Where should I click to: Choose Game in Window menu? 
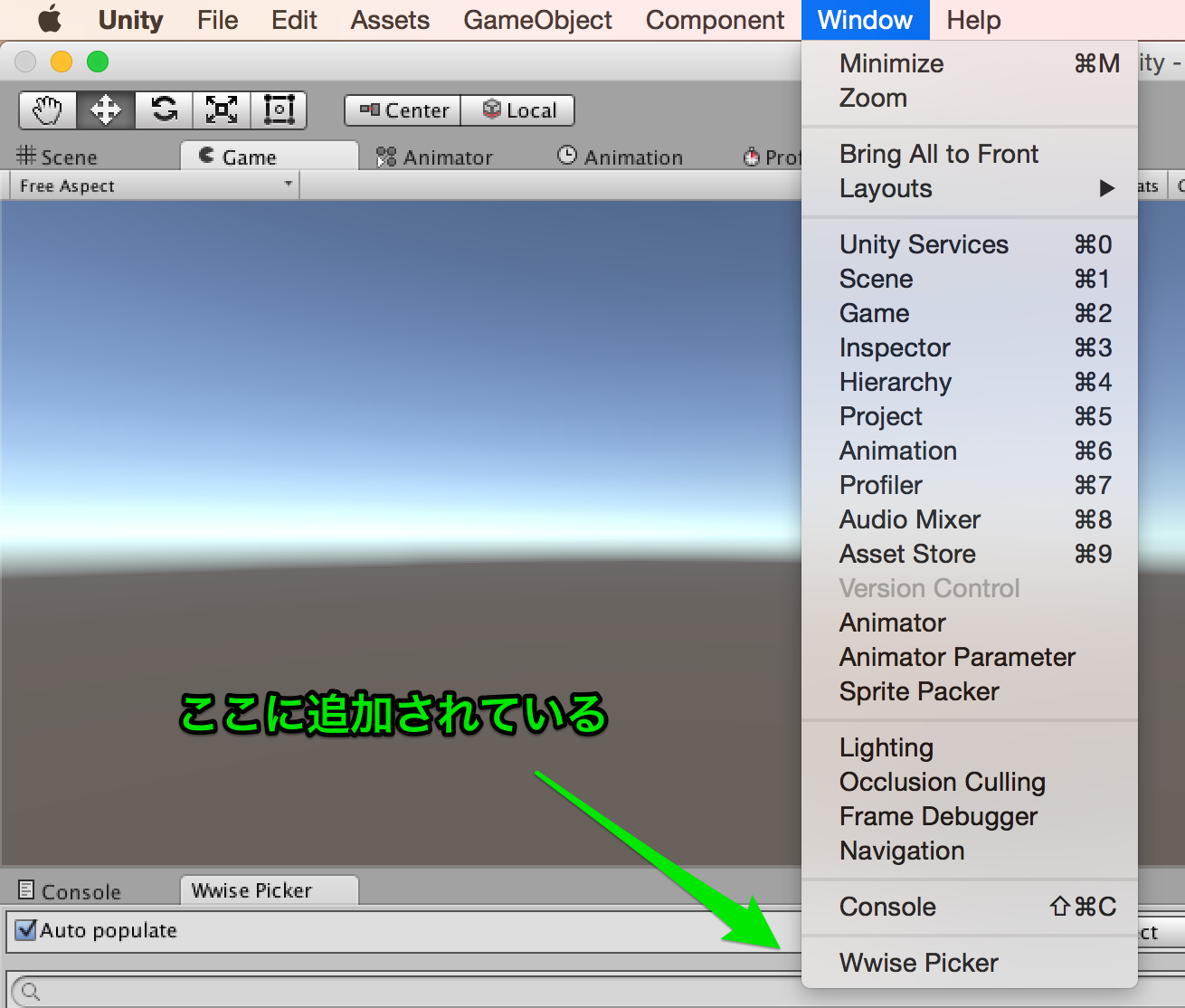click(x=970, y=313)
